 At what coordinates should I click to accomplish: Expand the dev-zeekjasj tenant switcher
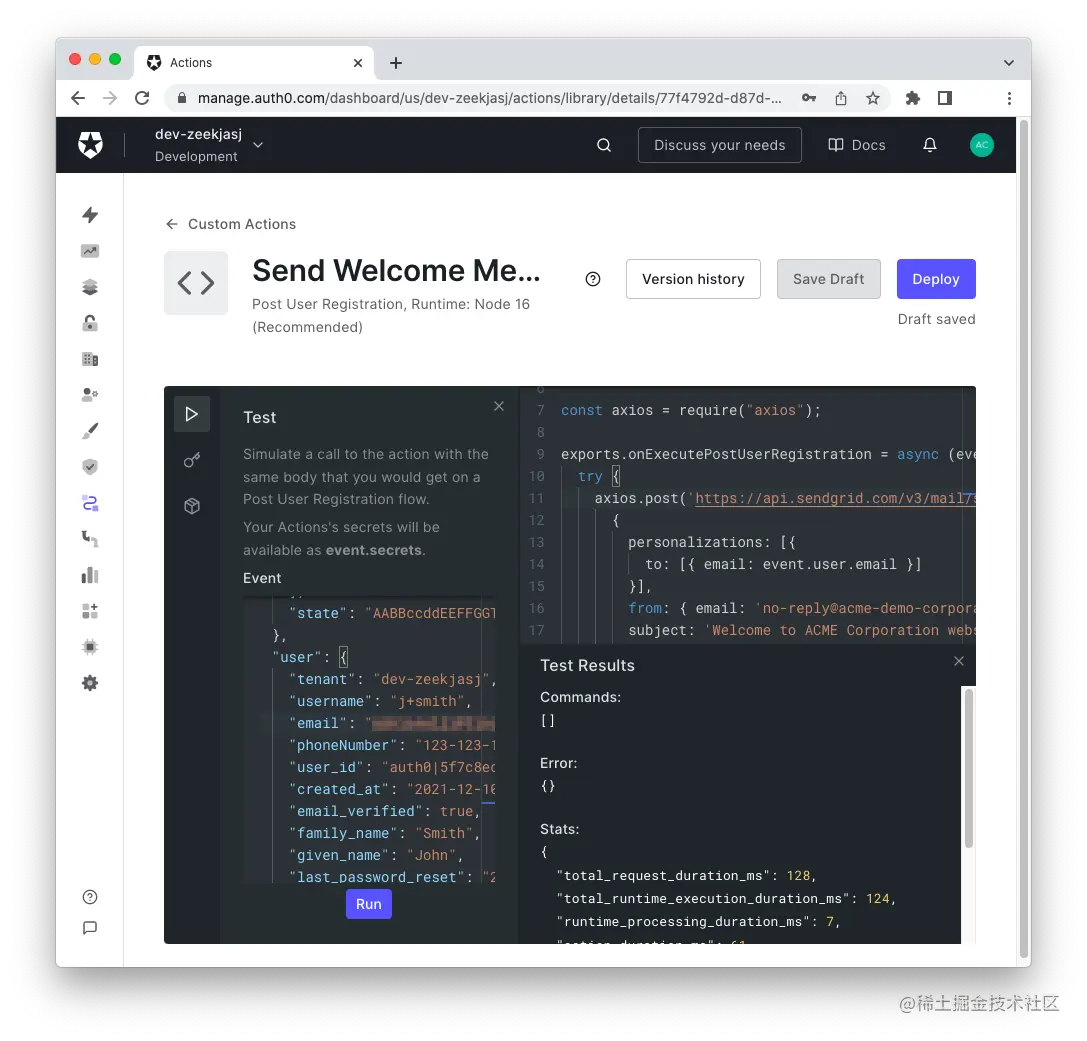[257, 144]
